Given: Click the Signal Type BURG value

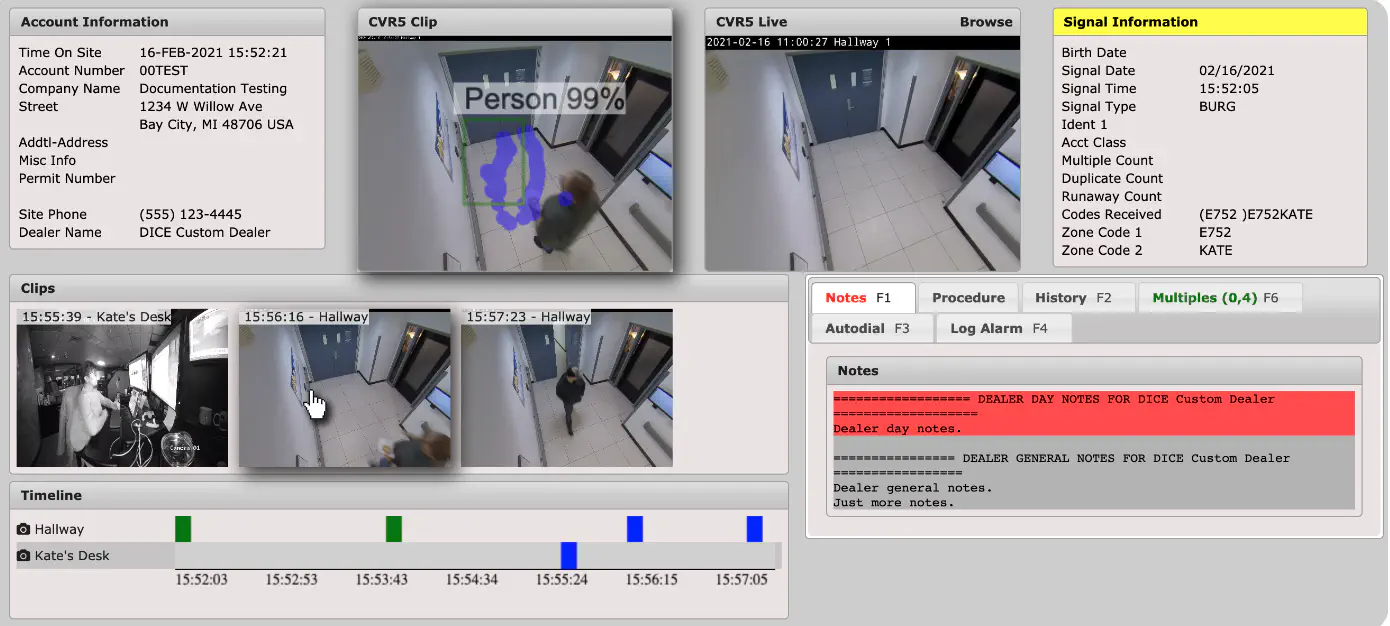Looking at the screenshot, I should pos(1217,106).
